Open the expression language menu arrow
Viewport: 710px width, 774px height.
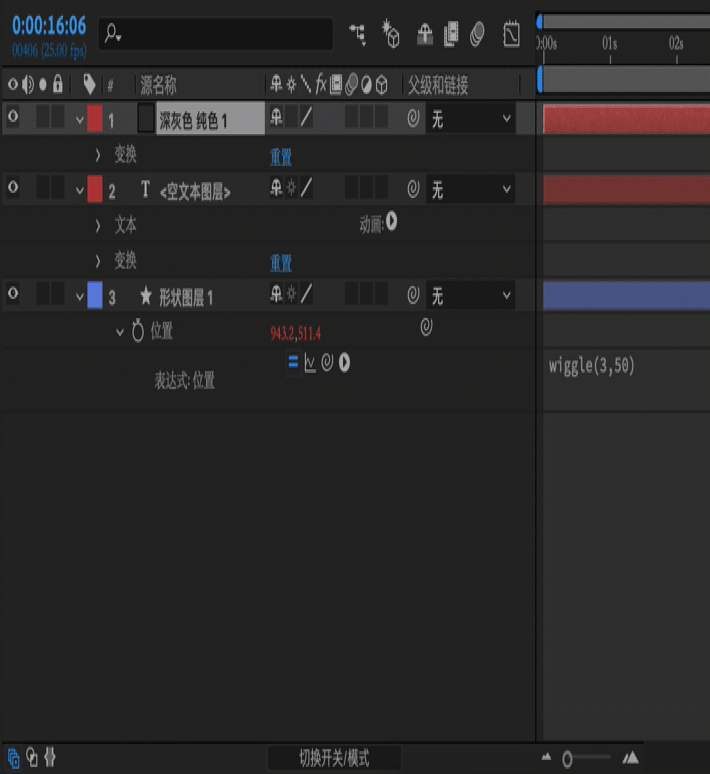click(x=344, y=363)
